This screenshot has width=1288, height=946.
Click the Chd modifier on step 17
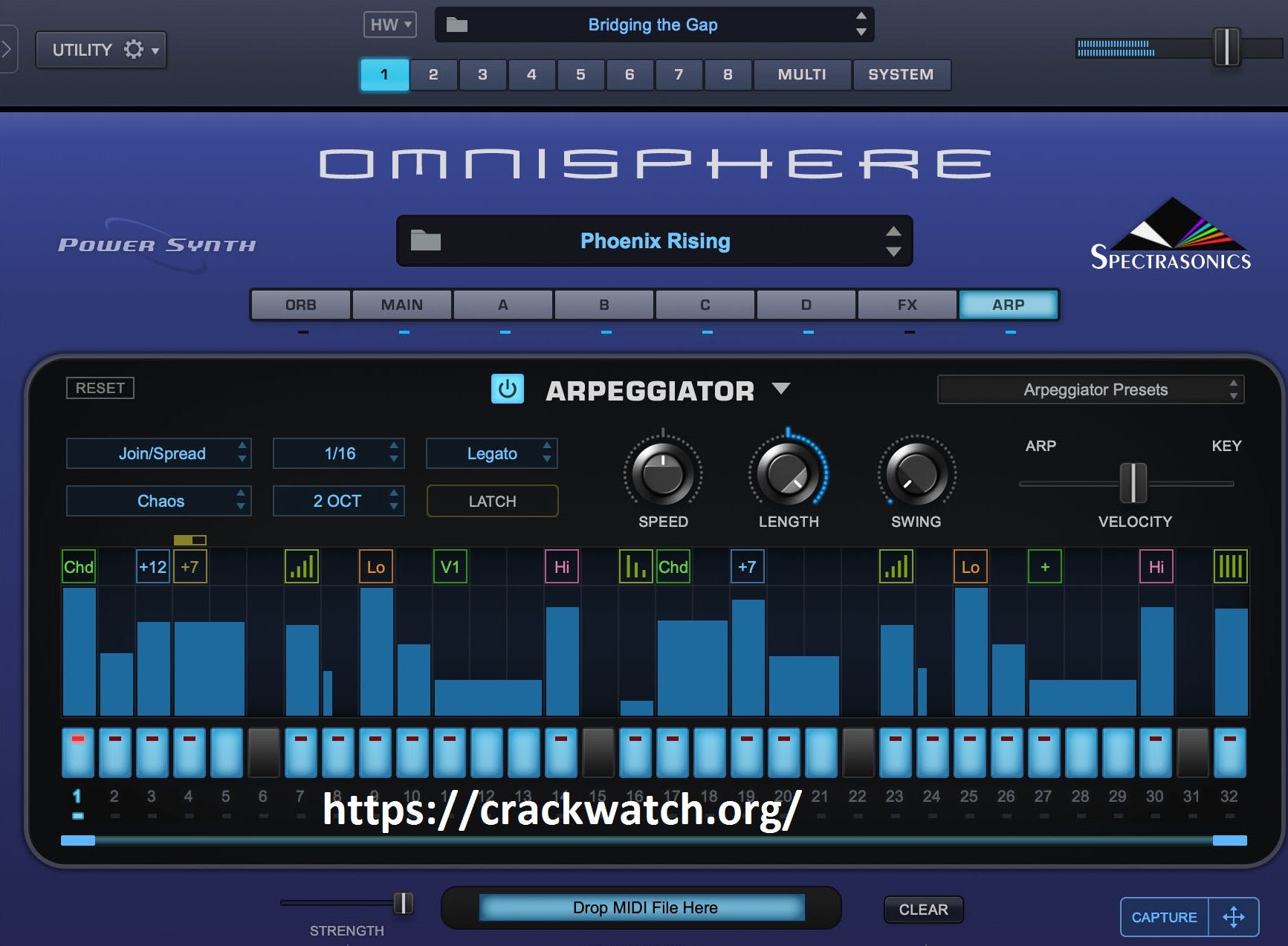point(673,567)
